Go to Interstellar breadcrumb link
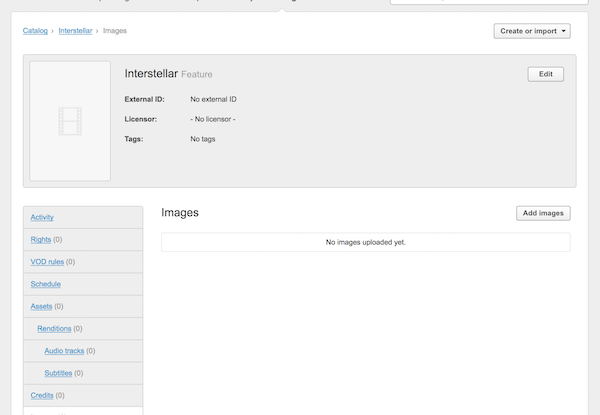This screenshot has width=600, height=415. pos(75,31)
